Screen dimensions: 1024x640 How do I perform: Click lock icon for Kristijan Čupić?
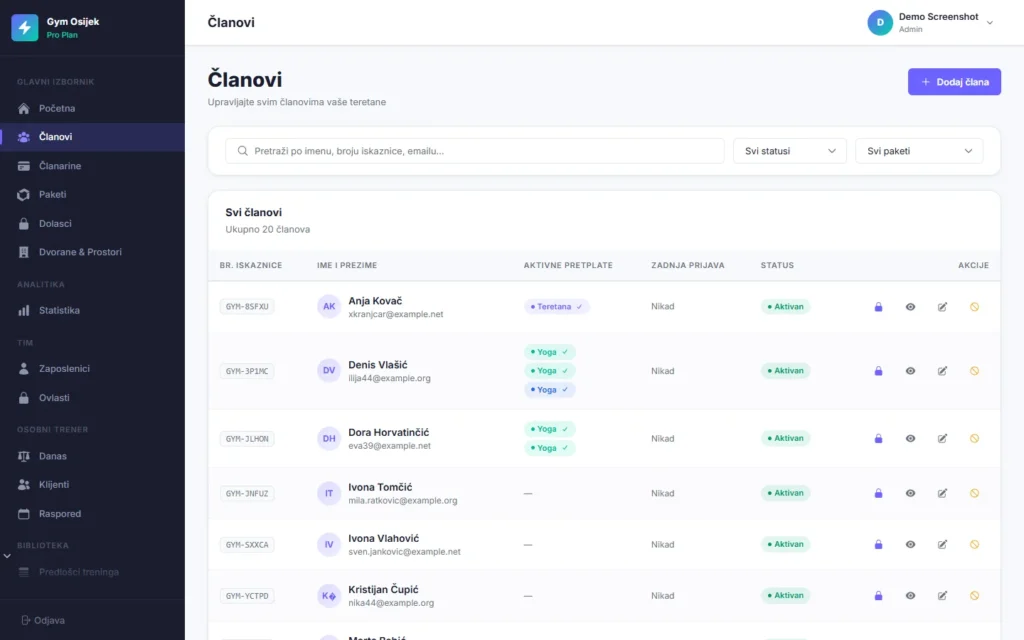click(878, 596)
